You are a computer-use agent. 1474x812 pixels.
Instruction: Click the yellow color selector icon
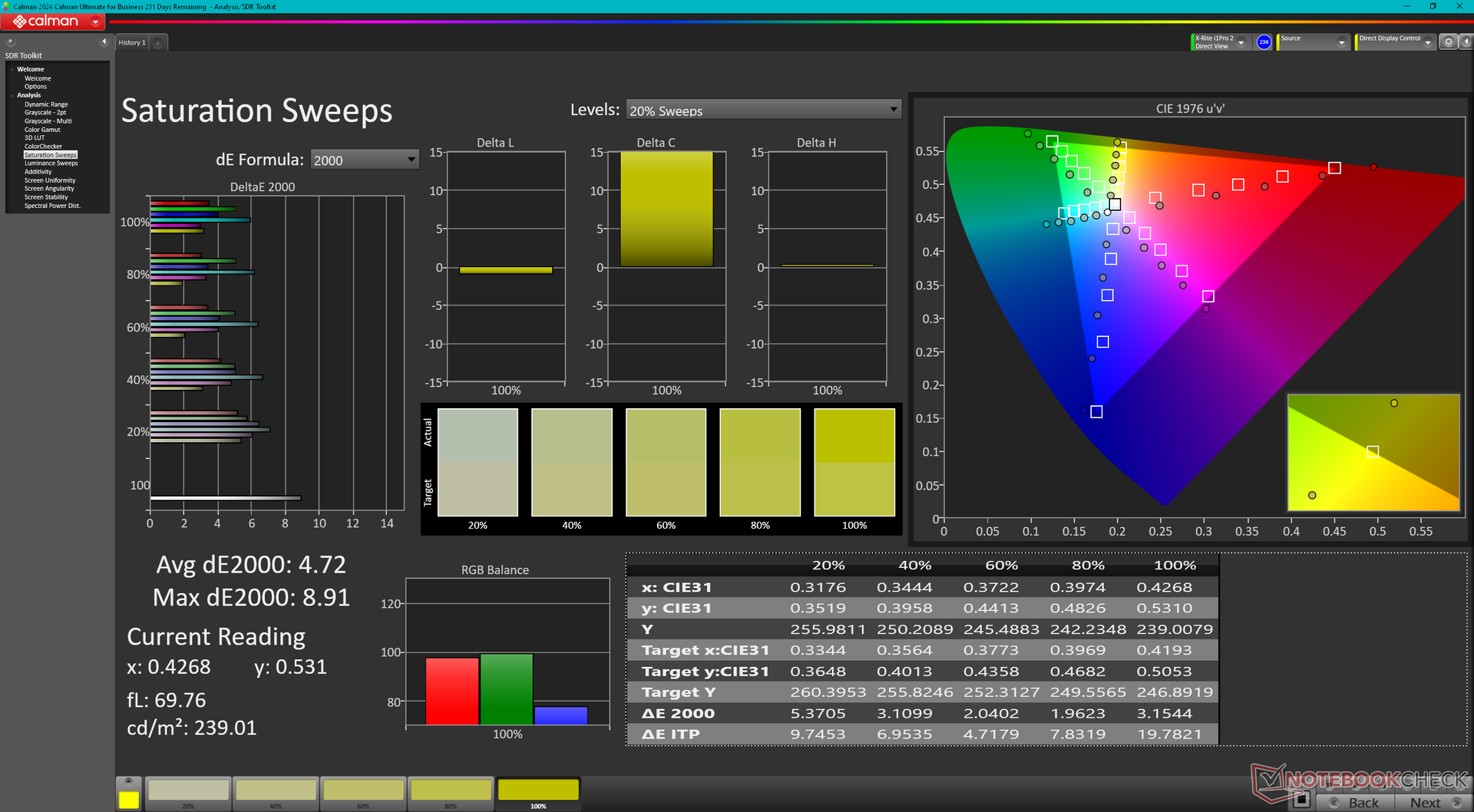[x=128, y=798]
